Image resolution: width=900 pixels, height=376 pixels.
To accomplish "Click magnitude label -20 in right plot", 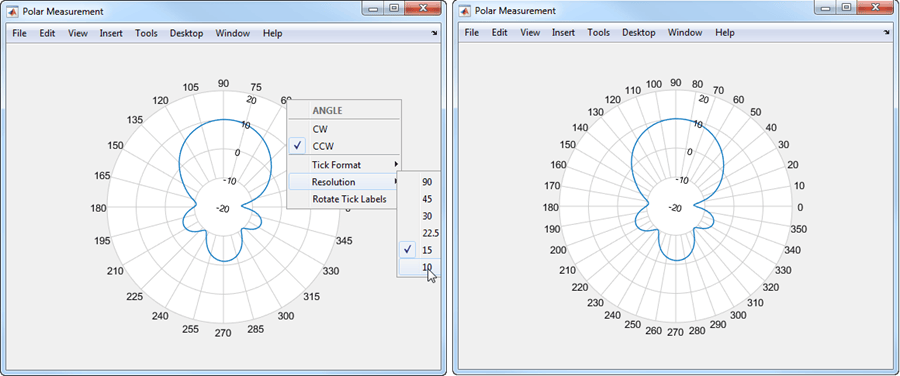I will [x=674, y=208].
